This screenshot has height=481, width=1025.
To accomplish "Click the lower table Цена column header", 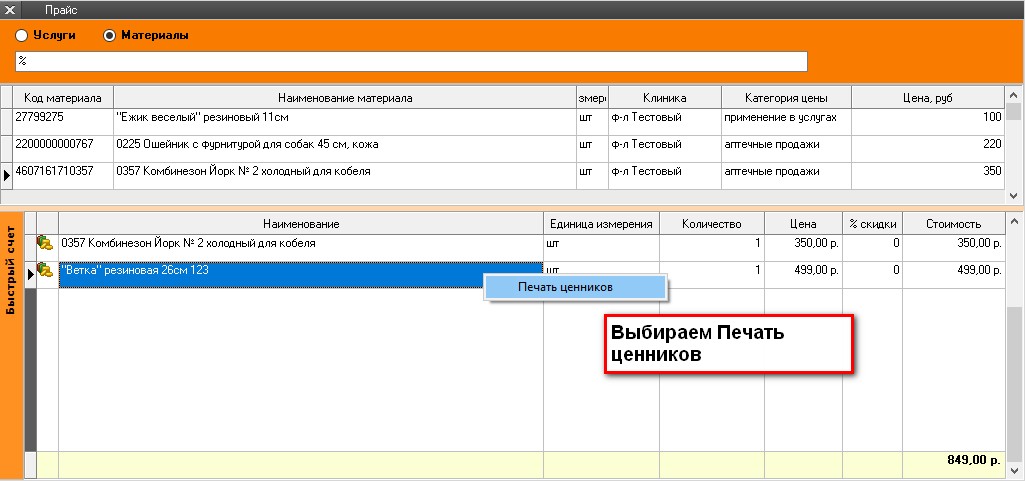I will tap(803, 224).
